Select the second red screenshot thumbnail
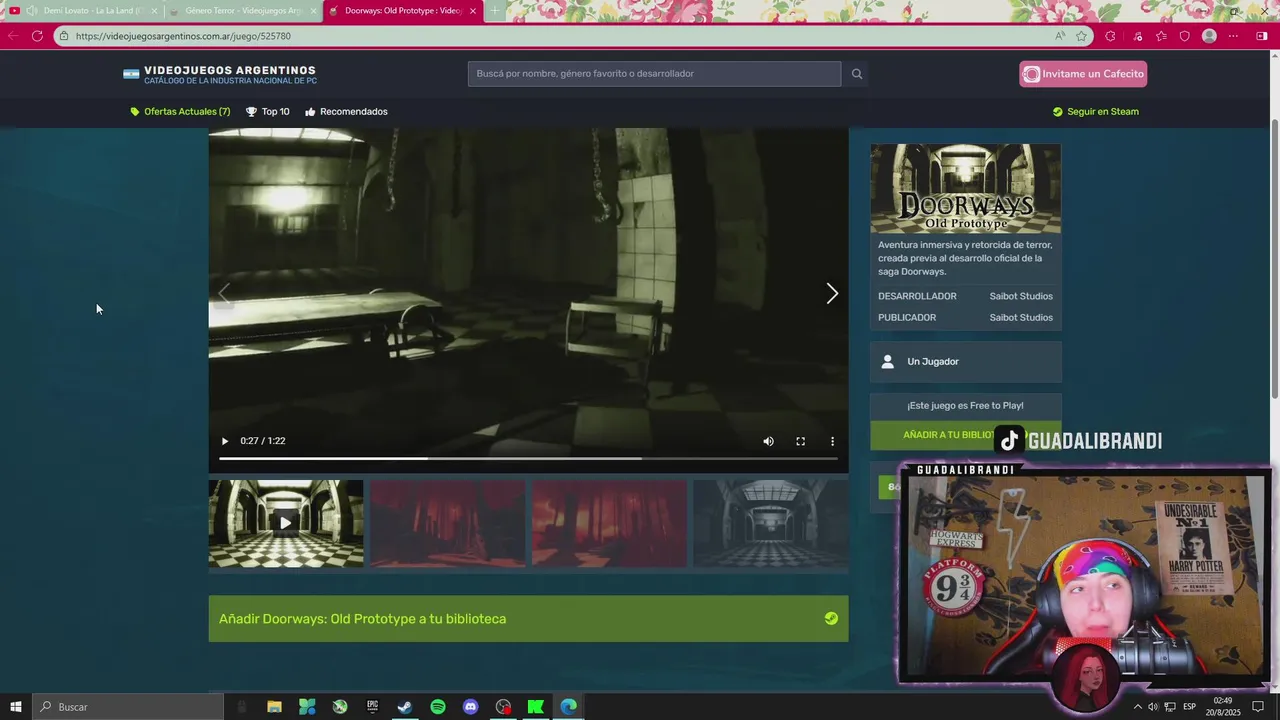This screenshot has height=720, width=1280. coord(447,523)
